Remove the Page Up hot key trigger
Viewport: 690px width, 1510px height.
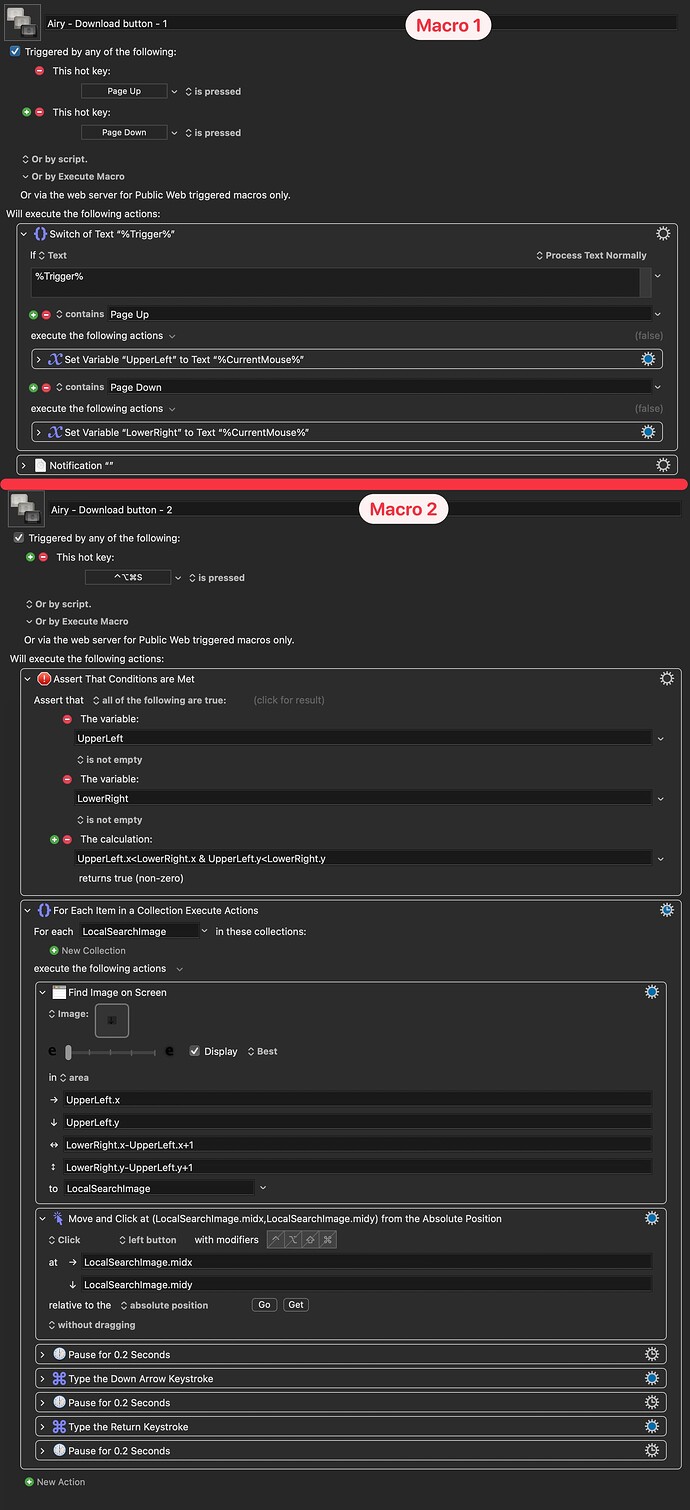[x=39, y=71]
